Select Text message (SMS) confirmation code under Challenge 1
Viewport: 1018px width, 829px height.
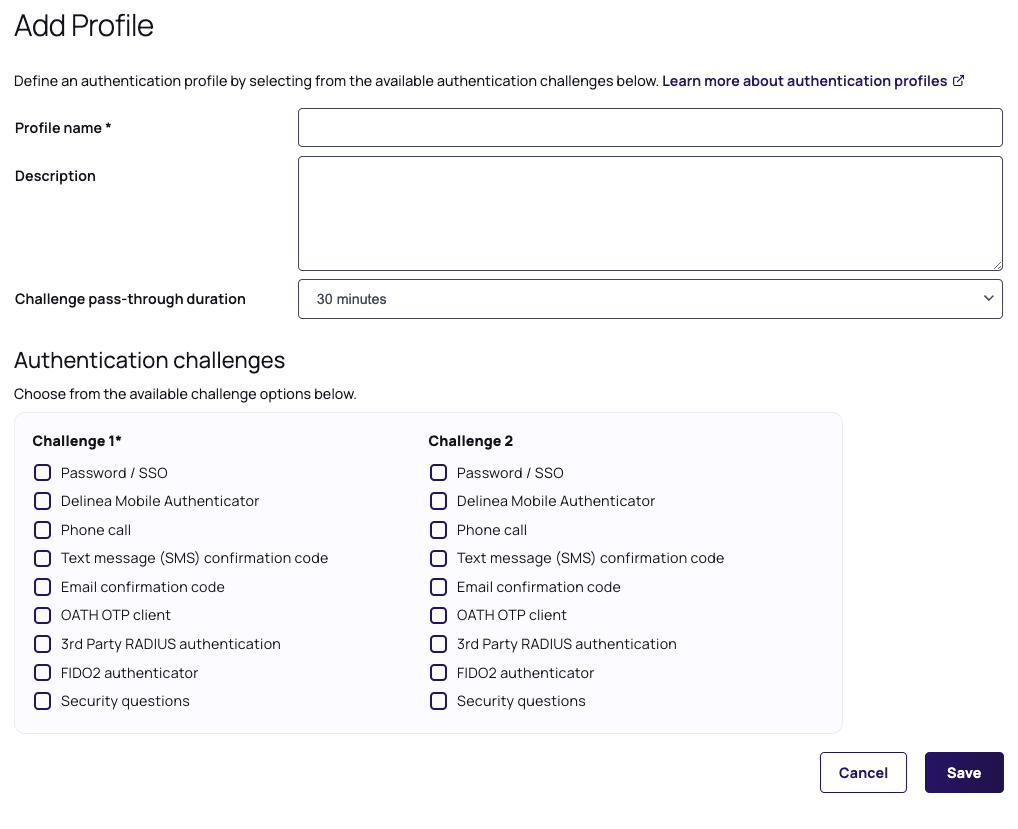coord(42,558)
